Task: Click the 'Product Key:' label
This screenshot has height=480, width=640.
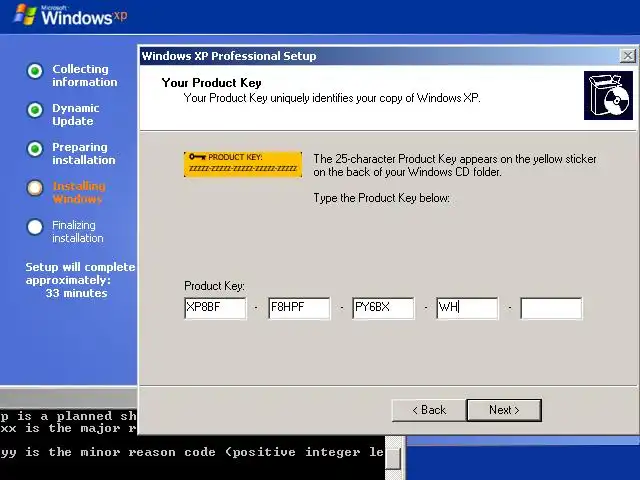Action: coord(214,286)
